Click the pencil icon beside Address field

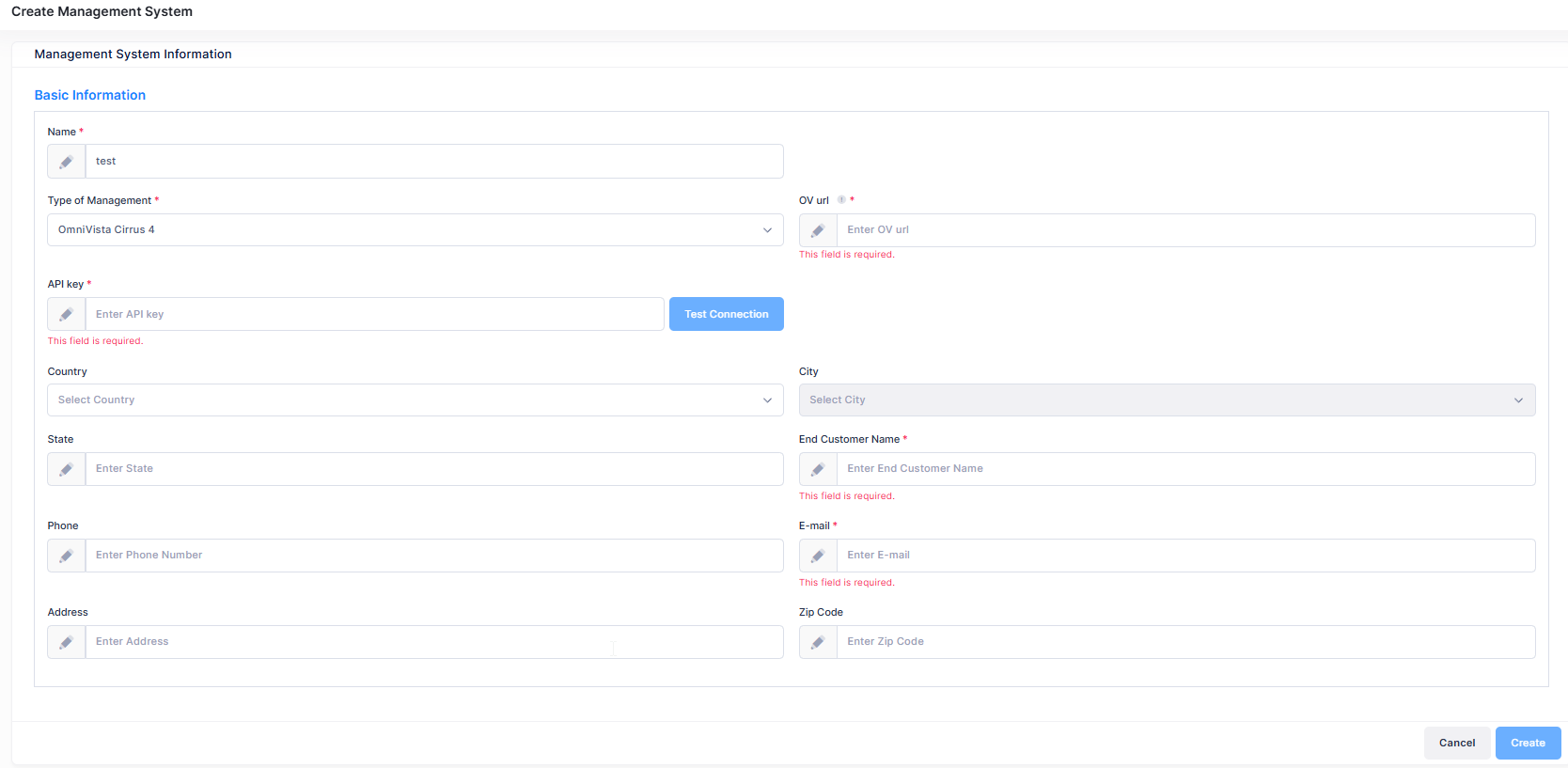(x=66, y=642)
